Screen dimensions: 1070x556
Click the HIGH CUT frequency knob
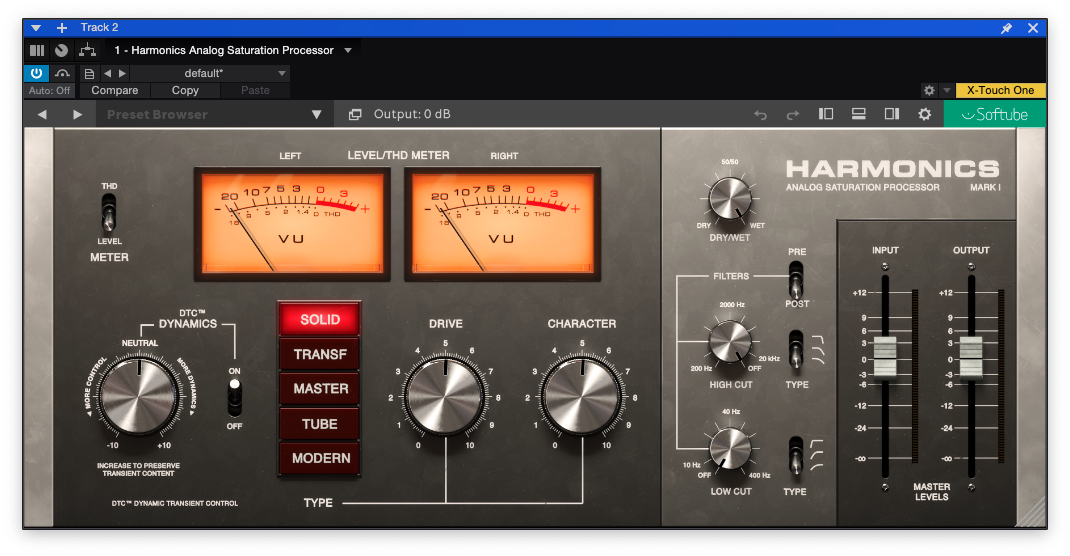[730, 342]
